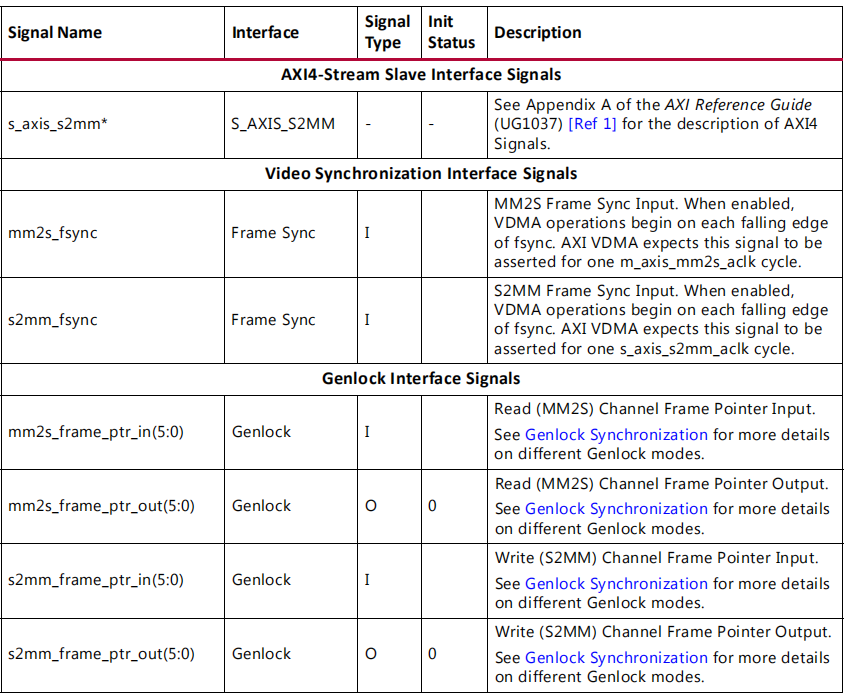Select the Signal Name column header

point(55,32)
